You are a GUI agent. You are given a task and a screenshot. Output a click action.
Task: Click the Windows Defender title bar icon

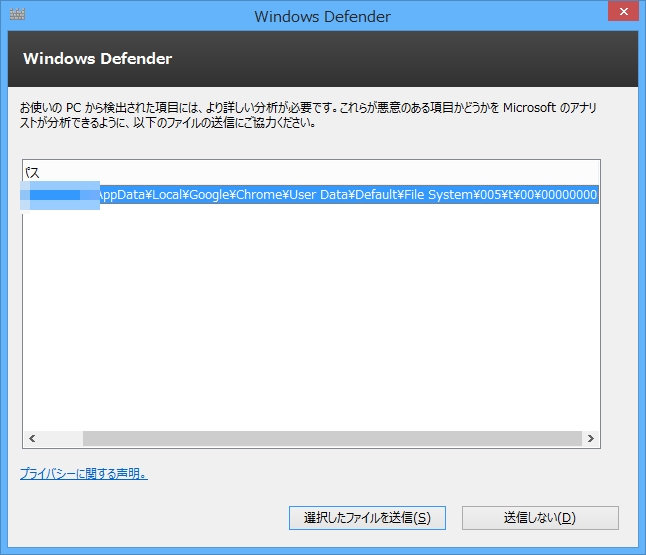tap(17, 14)
